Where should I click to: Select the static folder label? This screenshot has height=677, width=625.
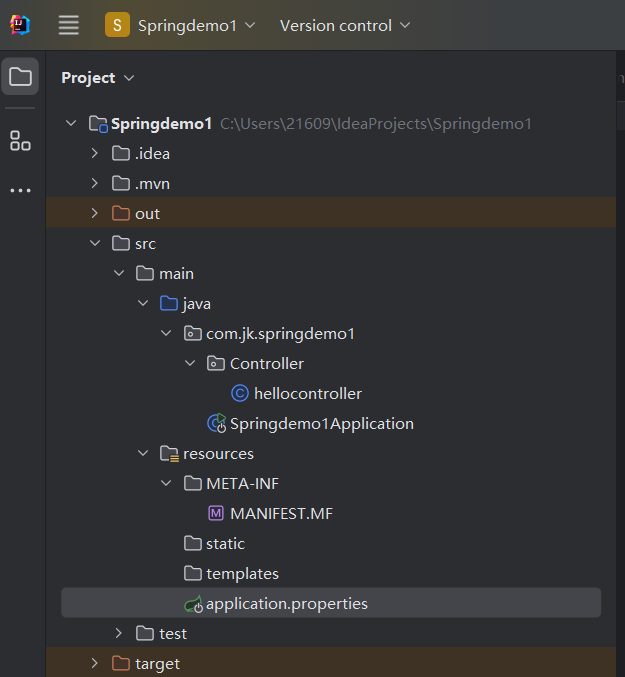pyautogui.click(x=225, y=544)
